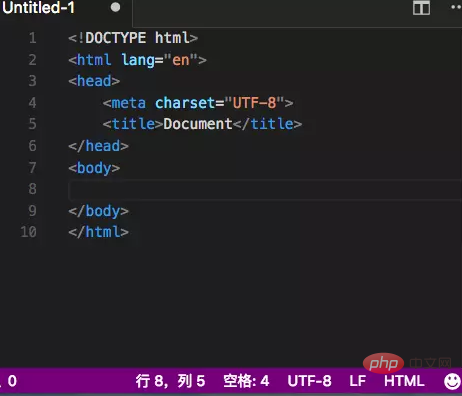Click line number 10 in the gutter
The image size is (462, 396).
29,232
